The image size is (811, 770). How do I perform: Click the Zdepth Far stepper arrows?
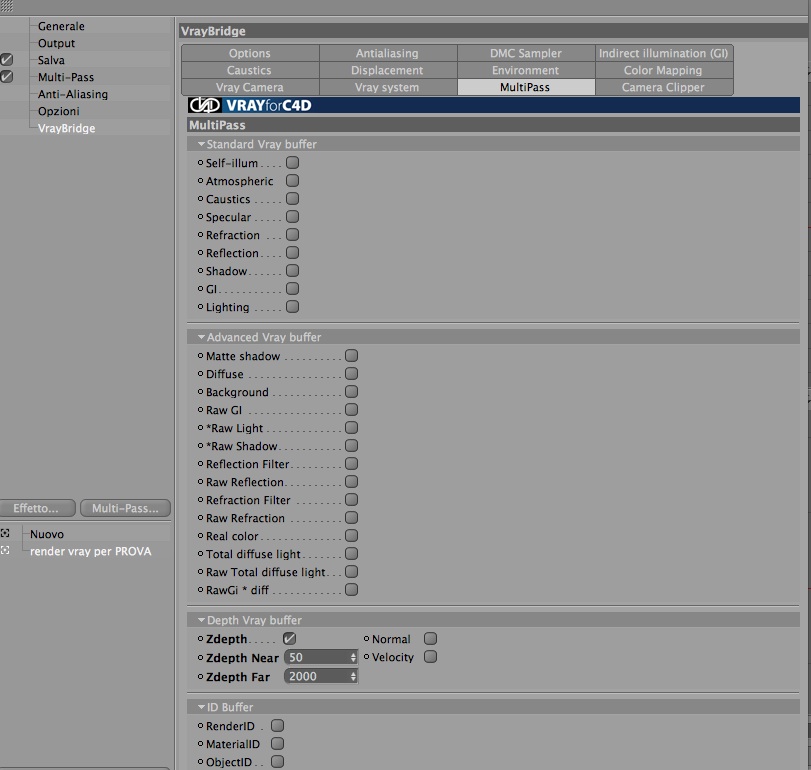(x=353, y=676)
